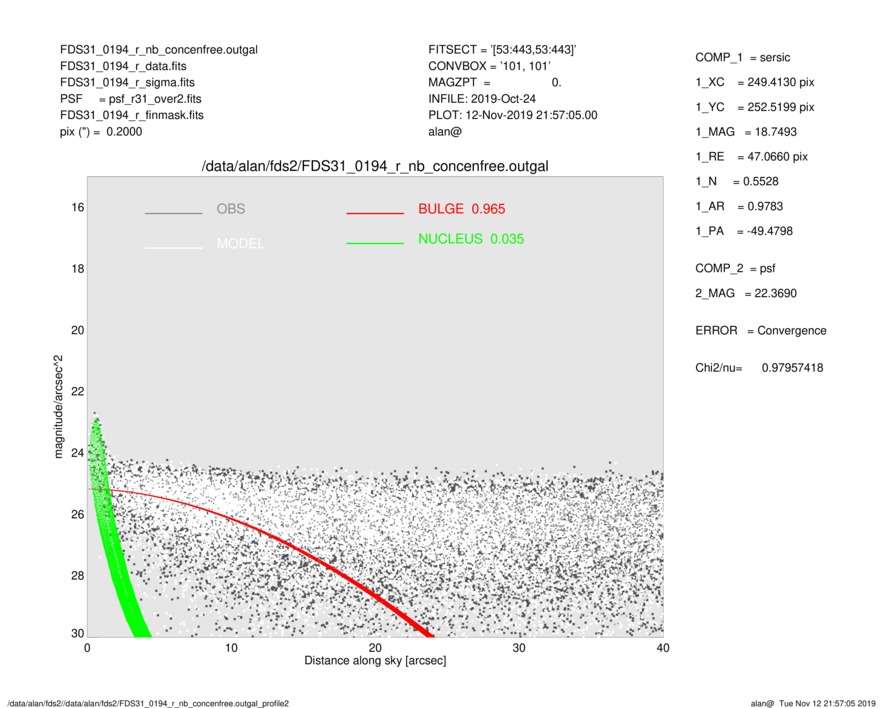This screenshot has height=708, width=885.
Task: Click the 1_RE = 47.0660 pix value
Action: tap(751, 157)
